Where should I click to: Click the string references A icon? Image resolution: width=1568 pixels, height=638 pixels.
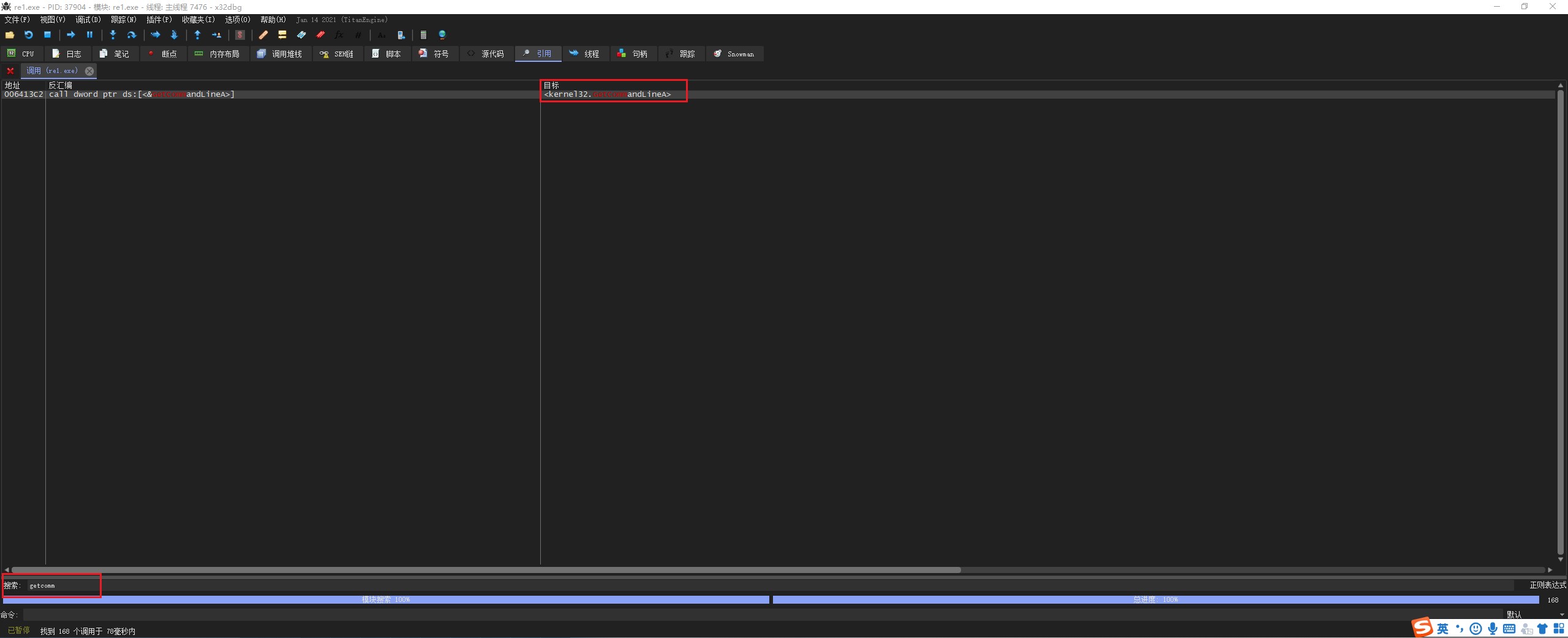click(382, 35)
